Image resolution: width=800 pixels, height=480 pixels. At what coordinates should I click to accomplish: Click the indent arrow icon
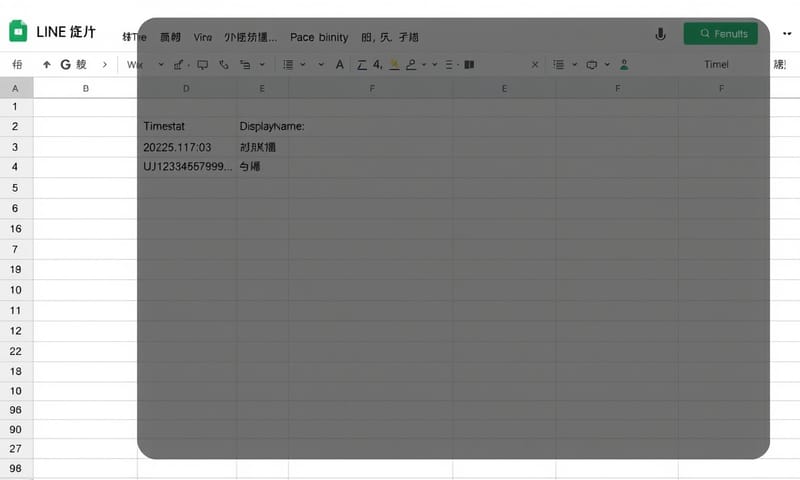[x=245, y=65]
